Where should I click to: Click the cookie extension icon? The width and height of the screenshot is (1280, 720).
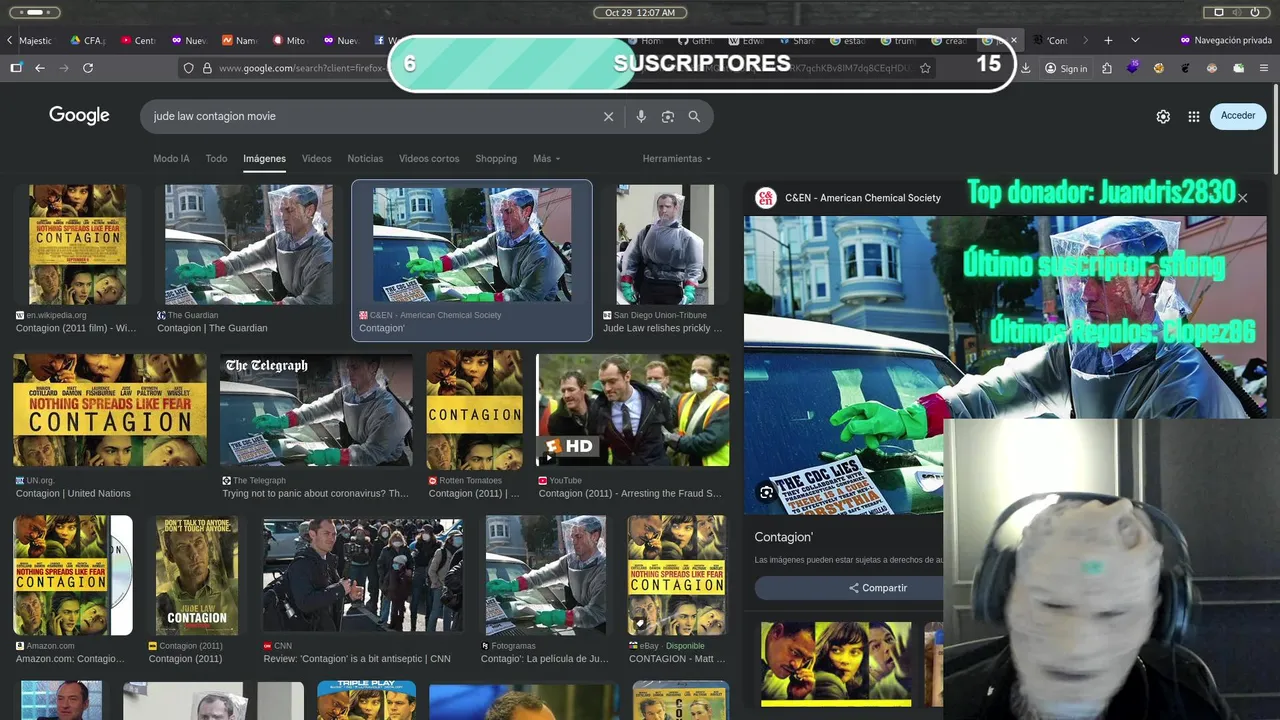pos(1159,68)
